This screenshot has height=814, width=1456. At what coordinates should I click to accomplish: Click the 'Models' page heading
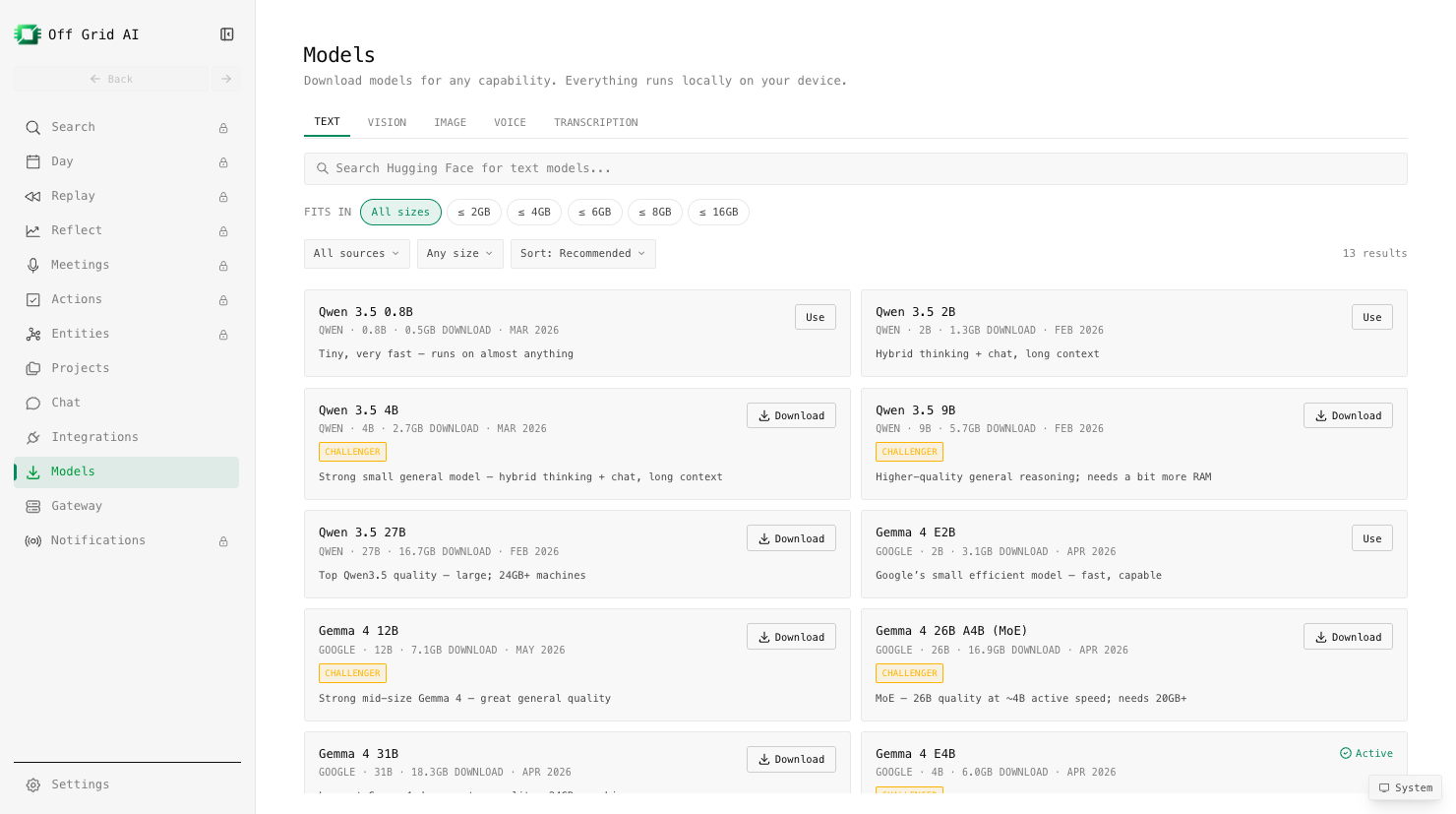339,55
